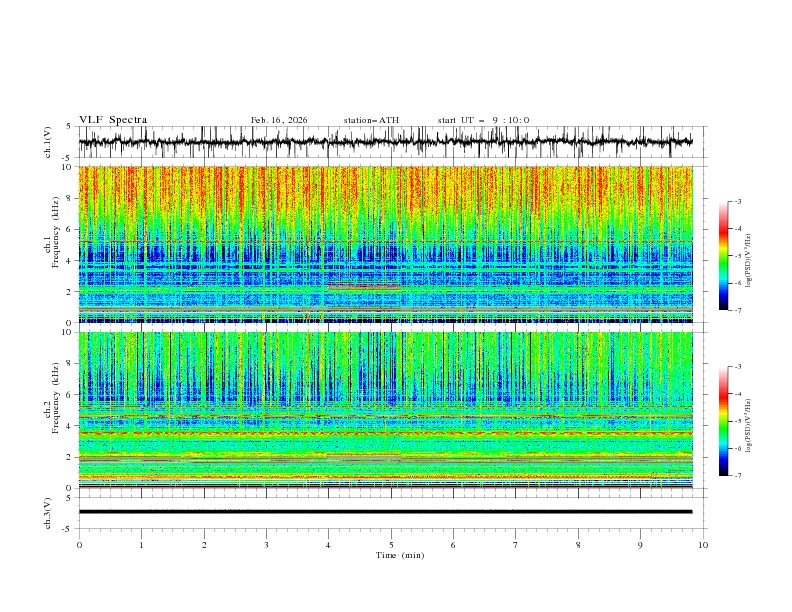Click time axis tick label "1"
792x612 pixels.
tap(141, 545)
